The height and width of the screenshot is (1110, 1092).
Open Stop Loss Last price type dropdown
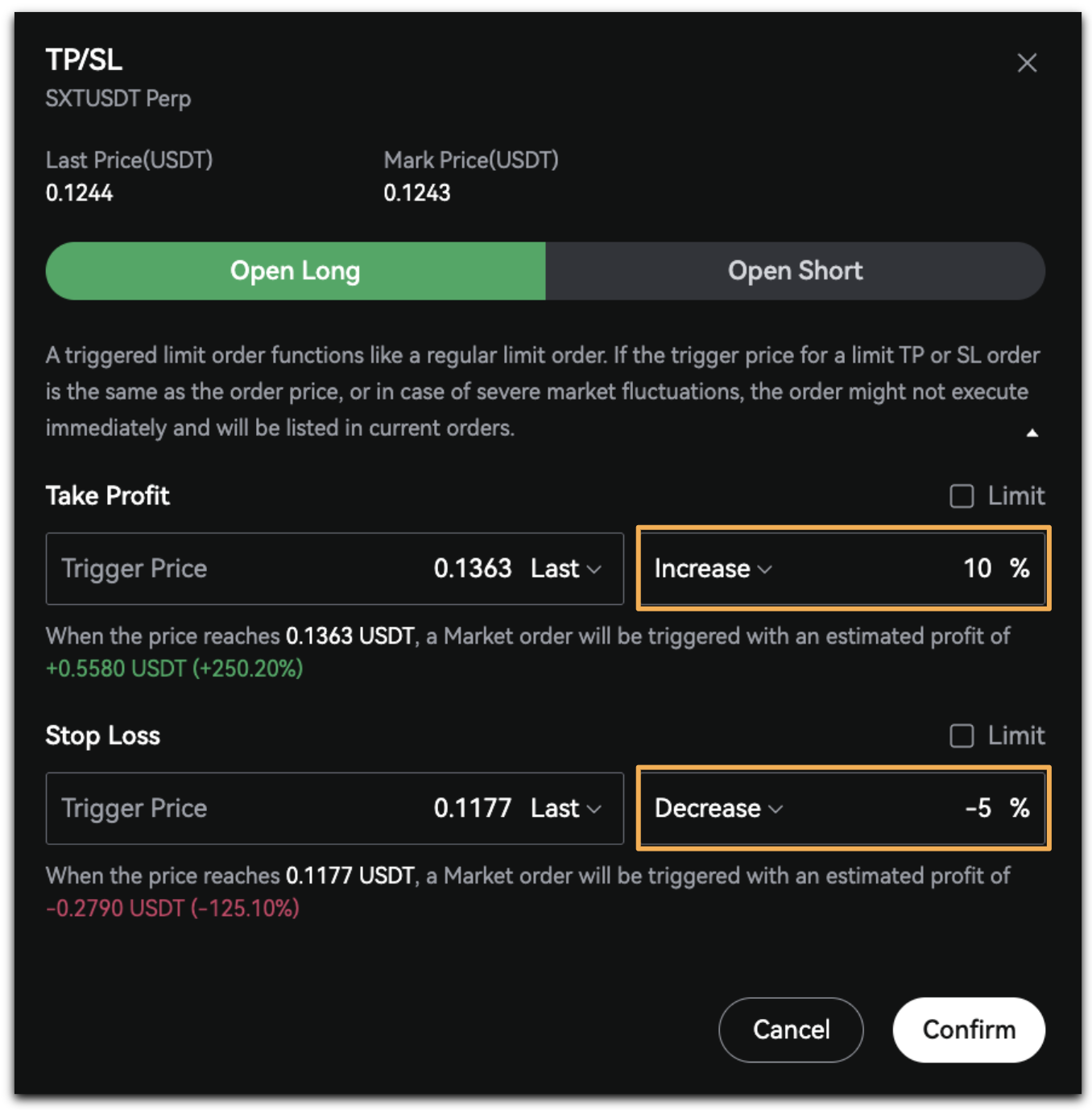pyautogui.click(x=566, y=808)
